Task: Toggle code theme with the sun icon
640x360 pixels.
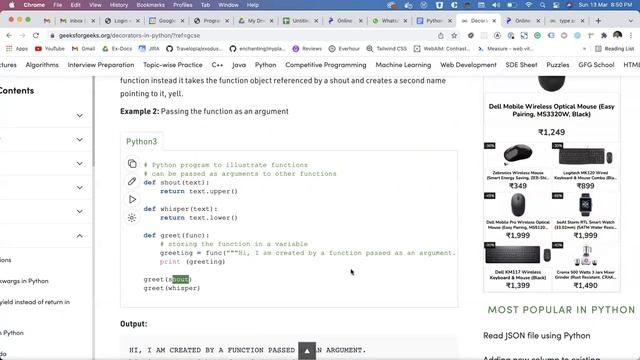Action: (132, 218)
